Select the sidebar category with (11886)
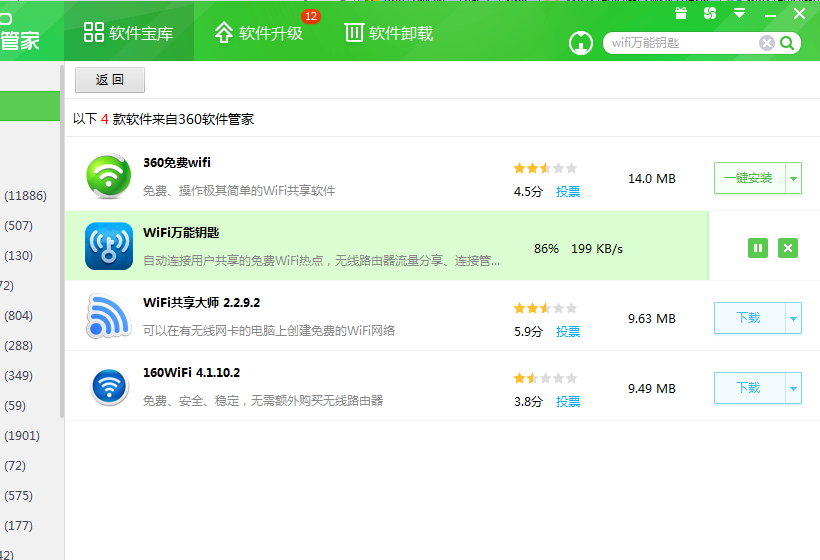This screenshot has width=820, height=560. point(25,196)
